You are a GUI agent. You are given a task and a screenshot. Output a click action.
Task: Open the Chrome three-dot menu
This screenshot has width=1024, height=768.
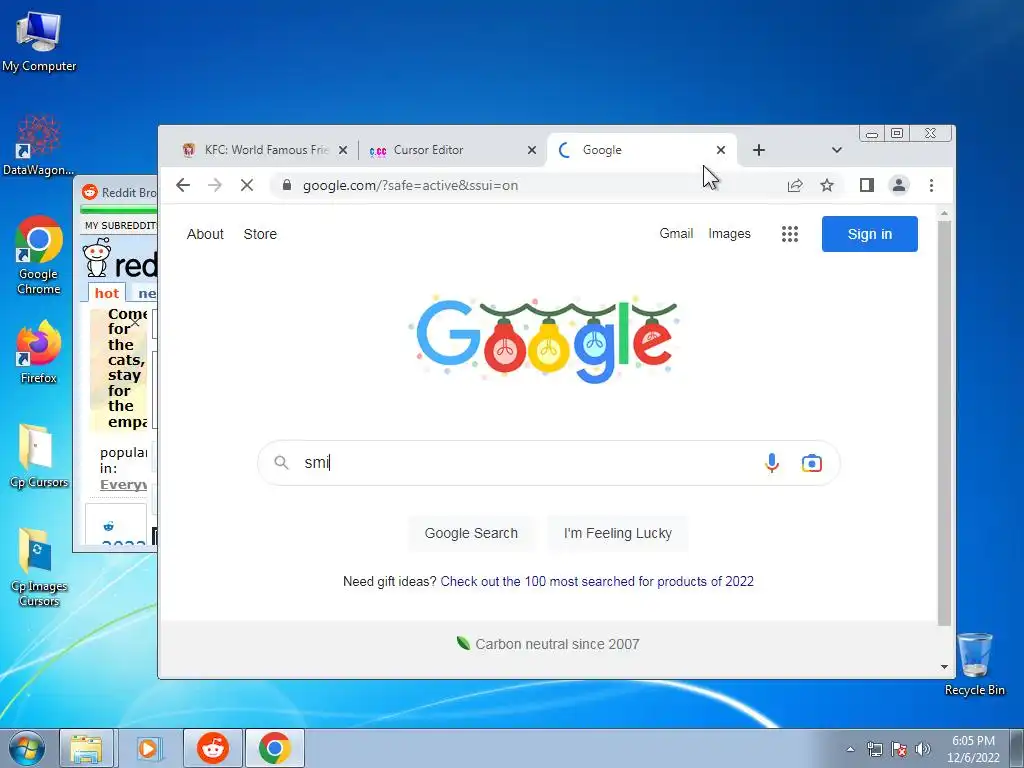[931, 185]
